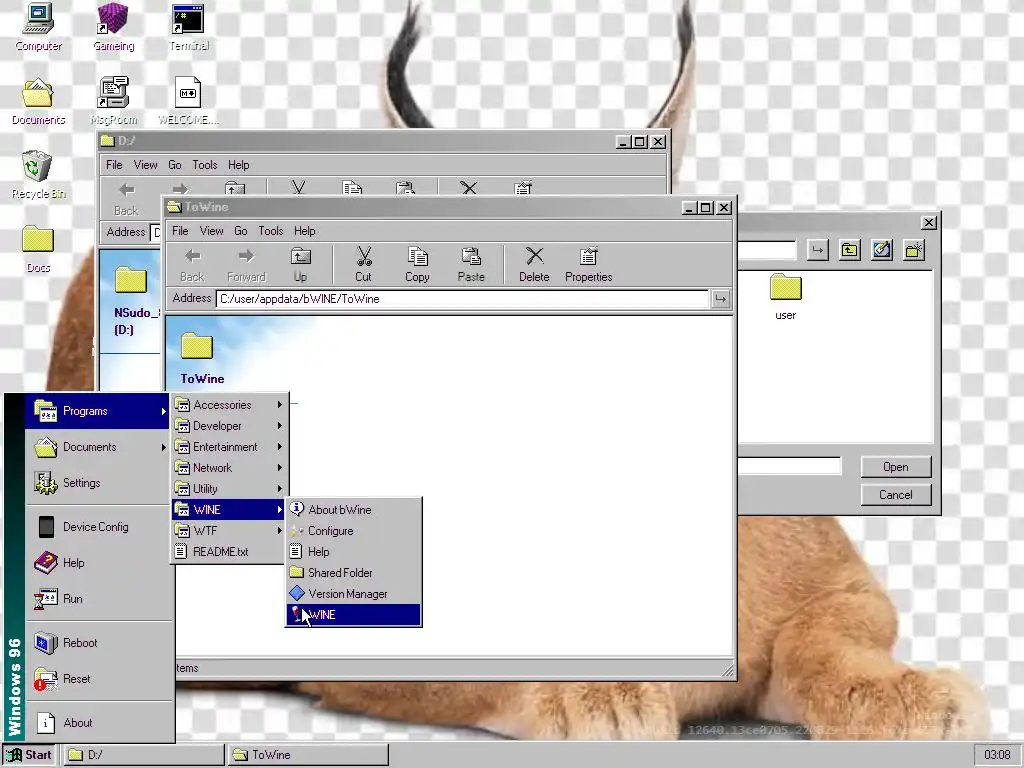Open the WELCOME markdown file icon
1024x768 pixels.
pyautogui.click(x=188, y=101)
